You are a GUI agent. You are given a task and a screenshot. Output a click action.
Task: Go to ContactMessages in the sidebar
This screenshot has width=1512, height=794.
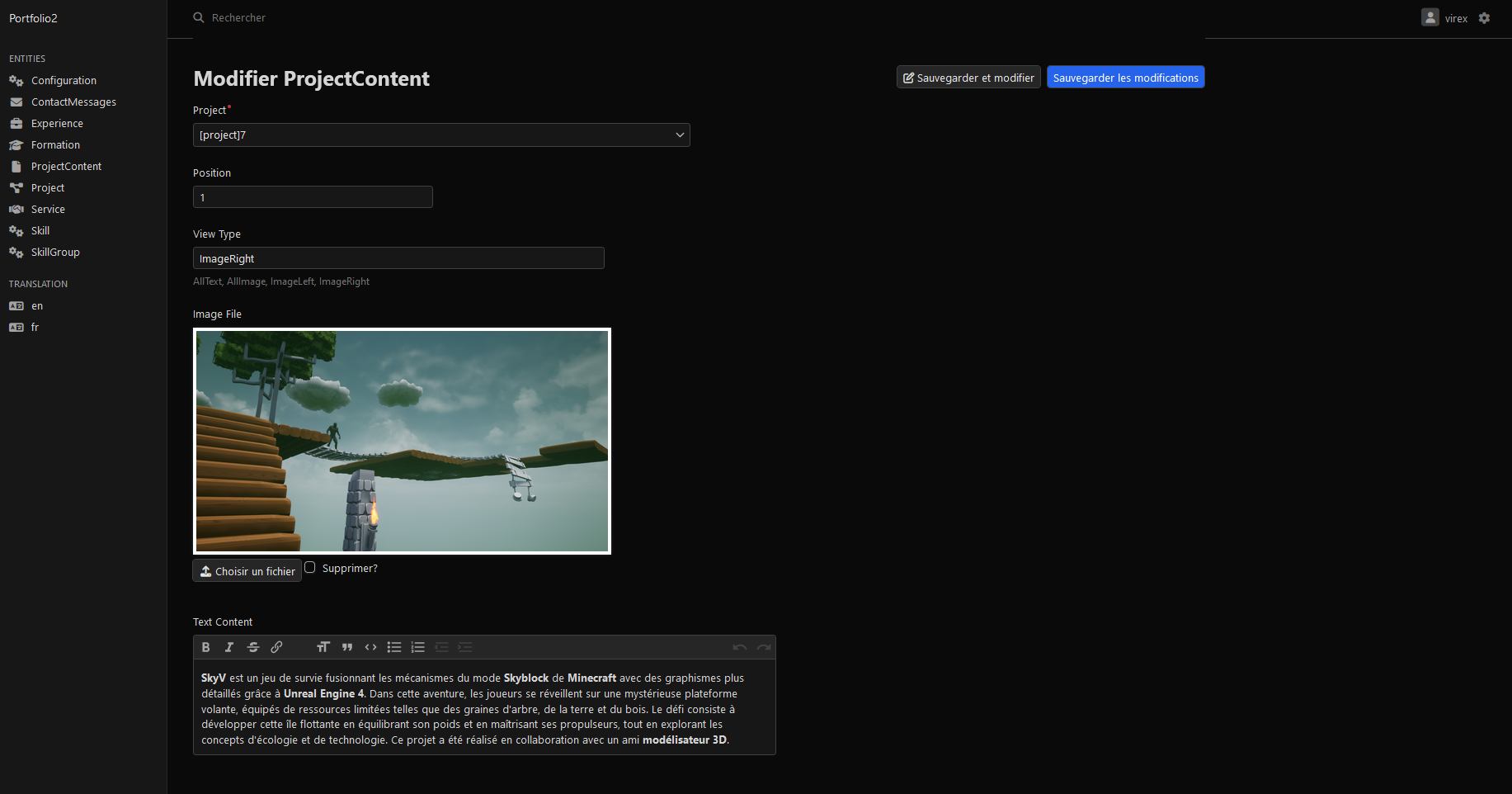coord(73,102)
